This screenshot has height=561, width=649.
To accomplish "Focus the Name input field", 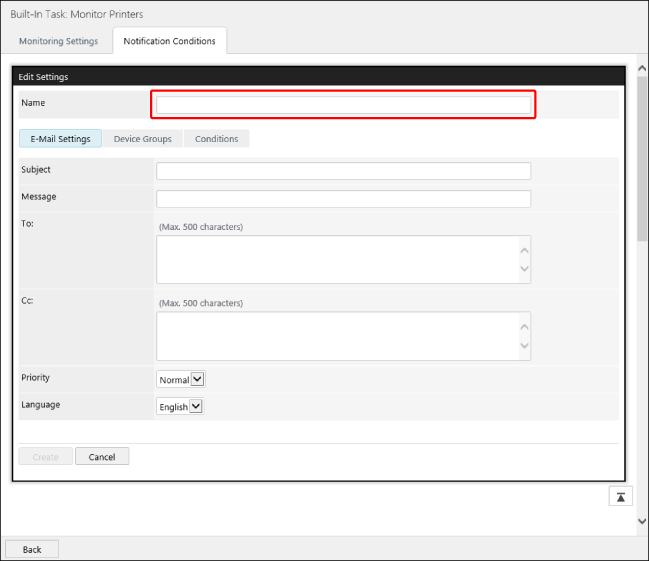I will [343, 105].
